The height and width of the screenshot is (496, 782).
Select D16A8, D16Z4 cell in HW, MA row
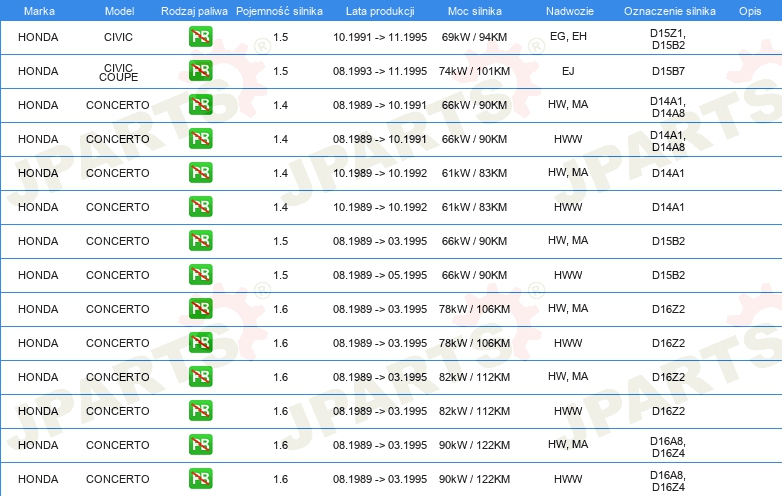(668, 447)
